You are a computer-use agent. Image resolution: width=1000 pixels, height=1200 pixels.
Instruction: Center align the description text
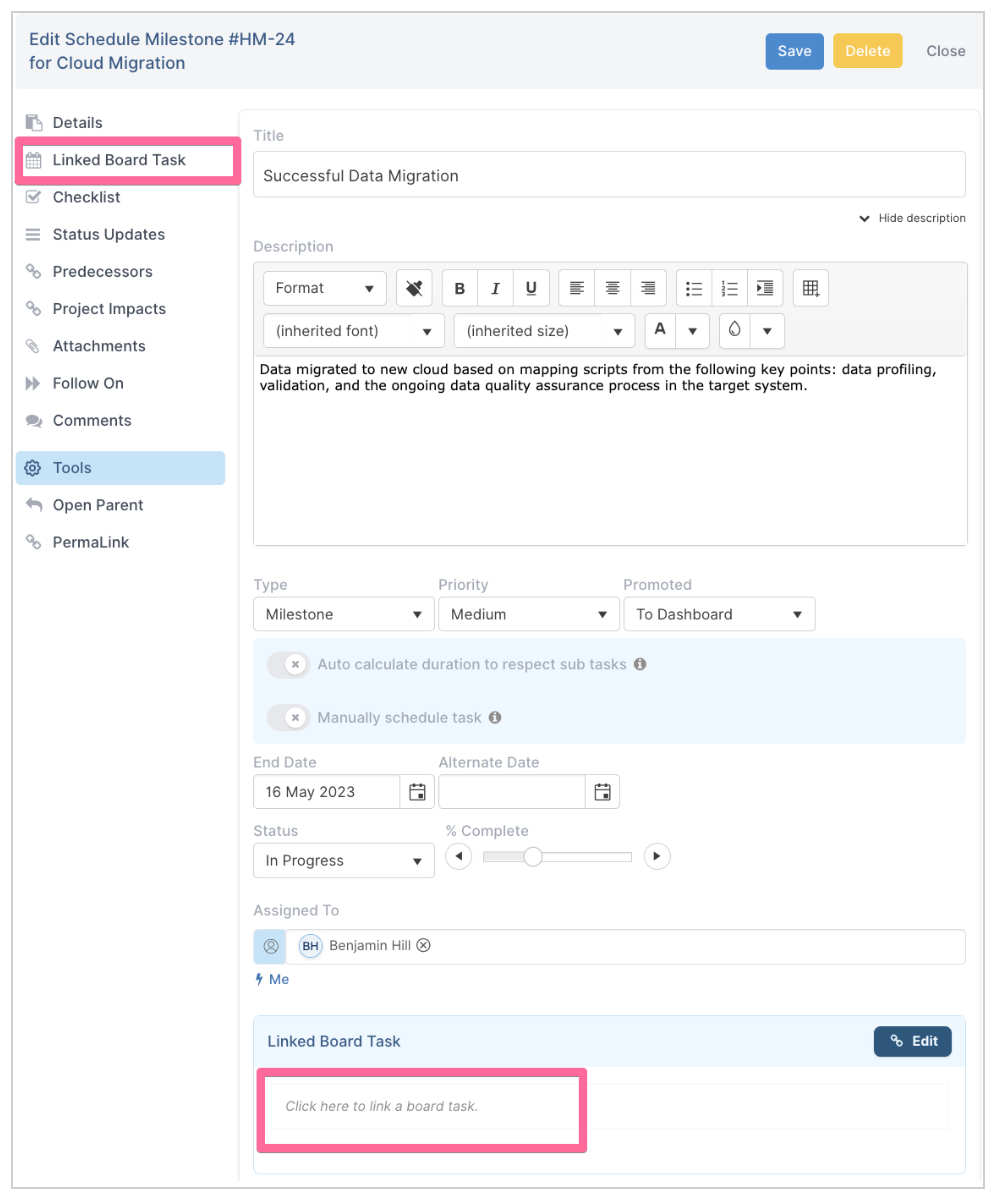click(612, 288)
